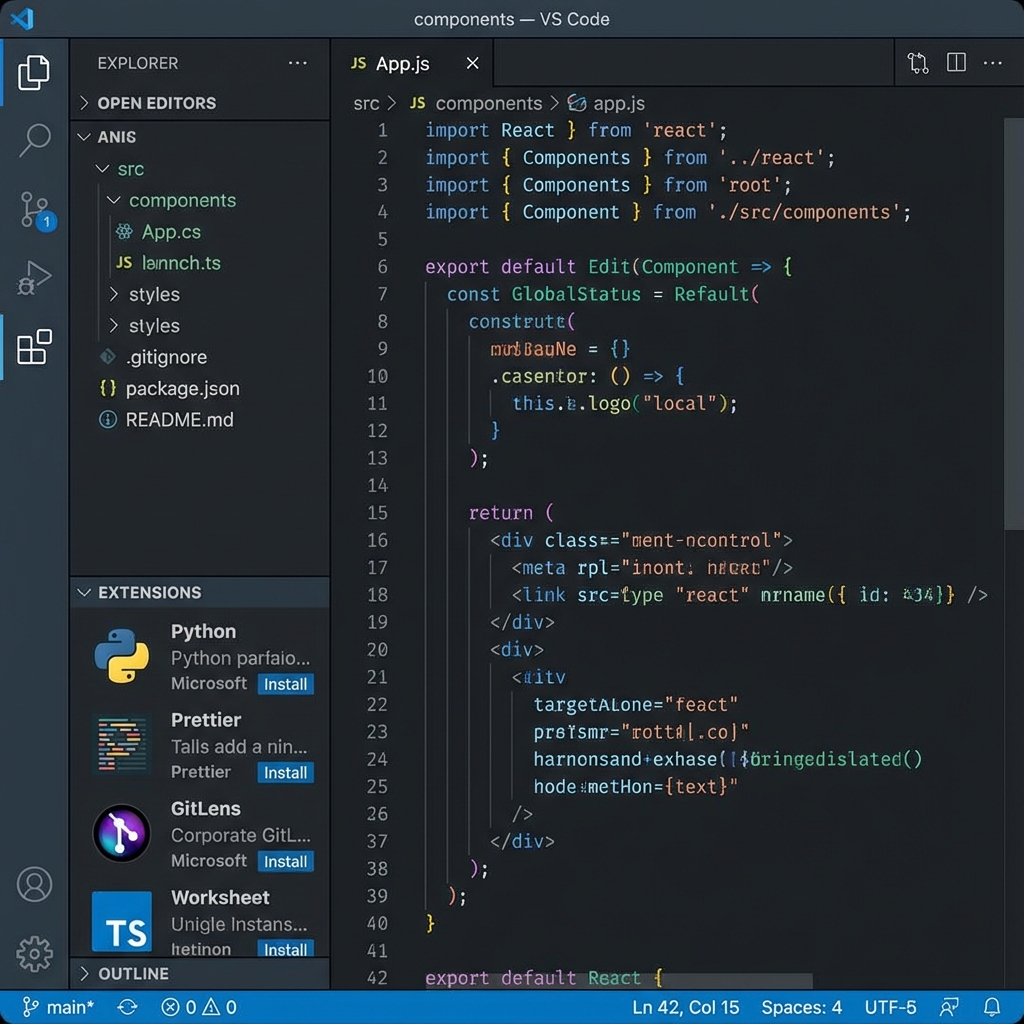Open the Settings gear icon
Image resolution: width=1024 pixels, height=1024 pixels.
click(35, 955)
